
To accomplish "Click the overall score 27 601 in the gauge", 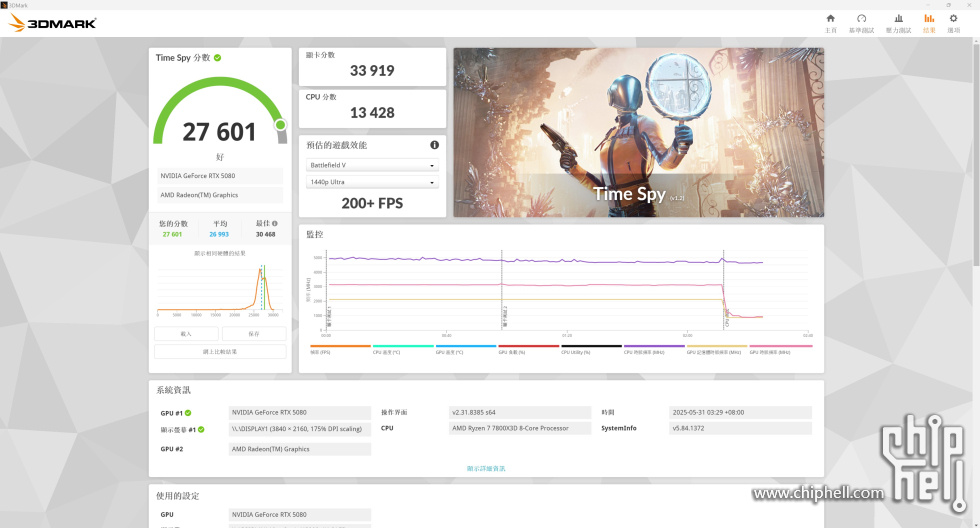I will click(x=219, y=132).
